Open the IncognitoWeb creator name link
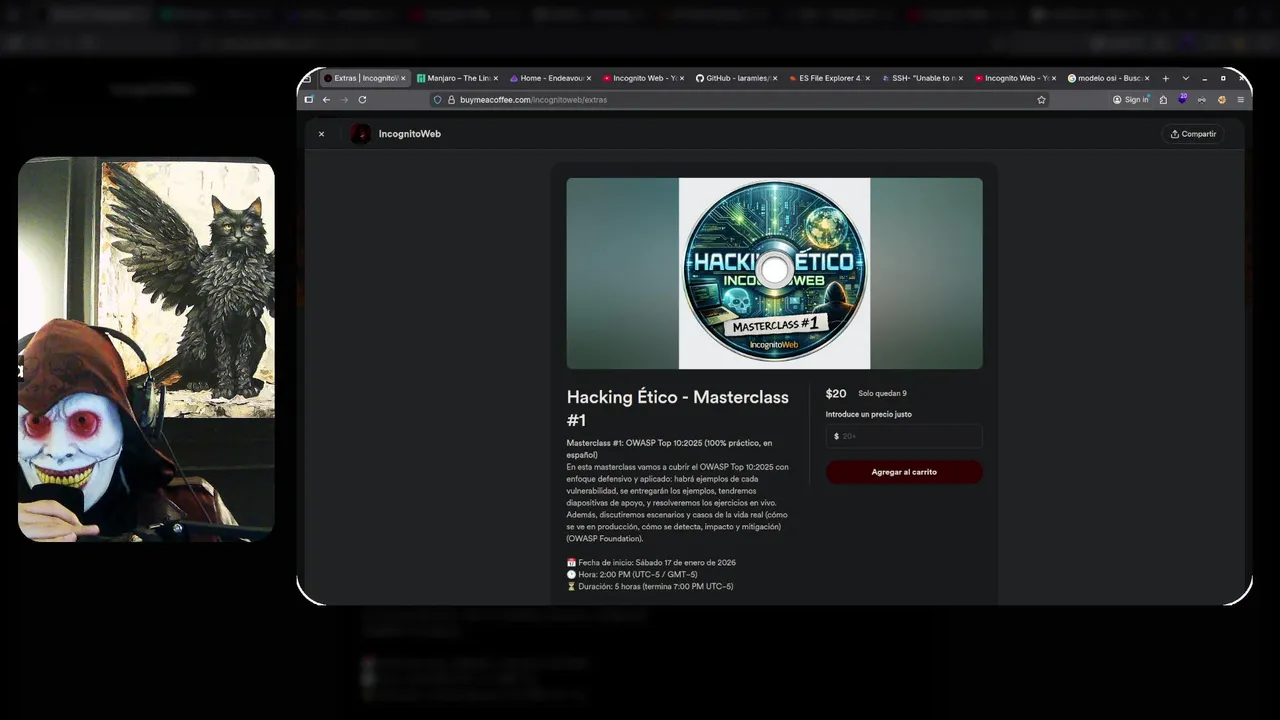This screenshot has height=720, width=1280. (x=410, y=134)
